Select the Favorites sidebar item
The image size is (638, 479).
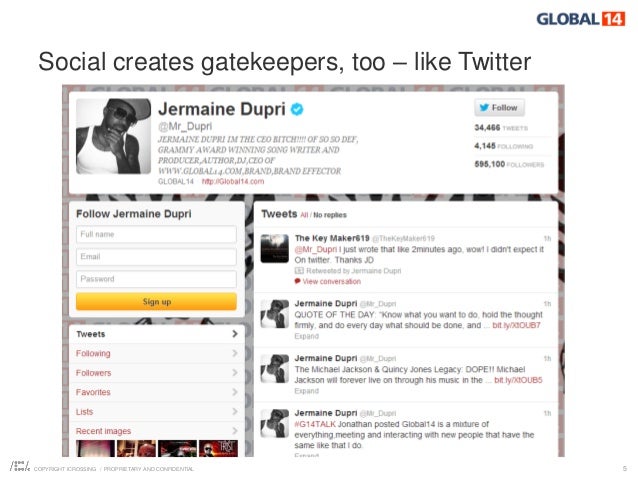(157, 392)
